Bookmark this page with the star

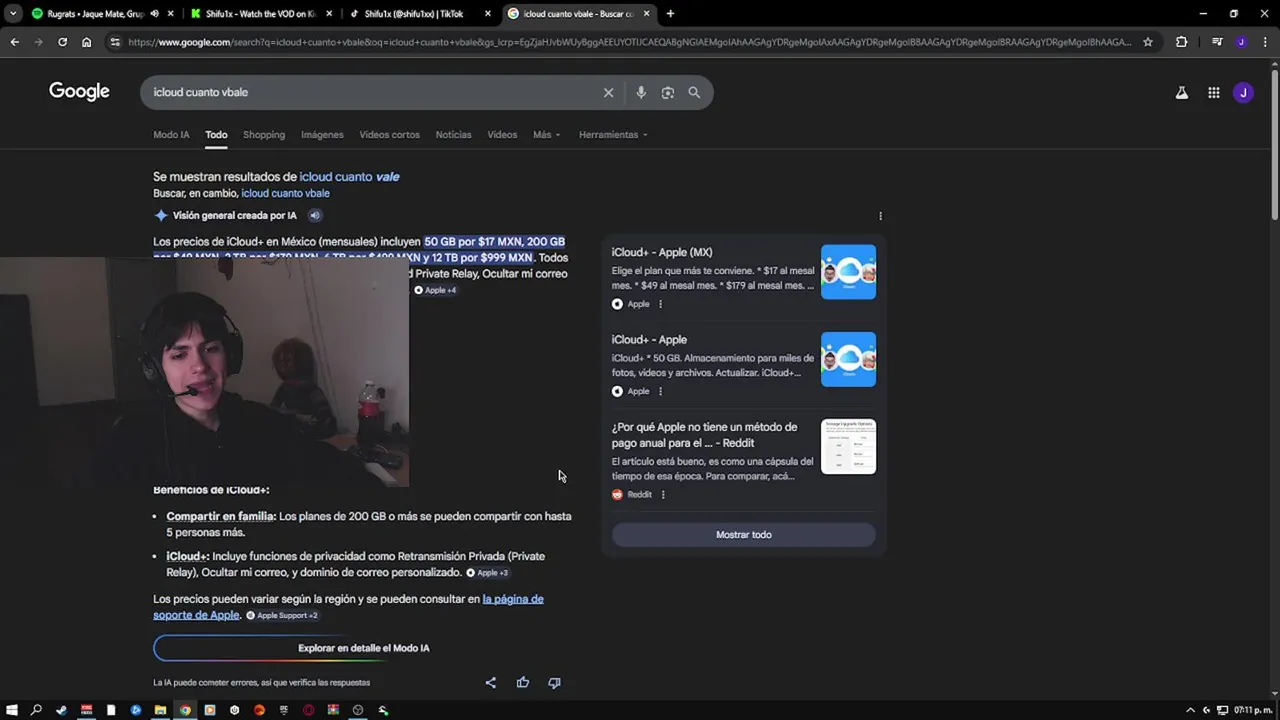click(1148, 42)
